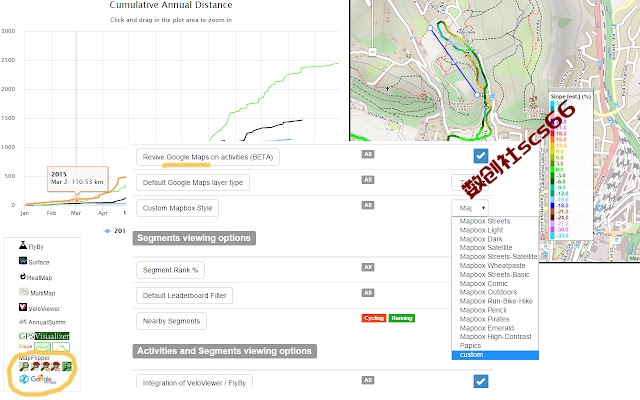Click the Nearby Segments label

coord(171,321)
